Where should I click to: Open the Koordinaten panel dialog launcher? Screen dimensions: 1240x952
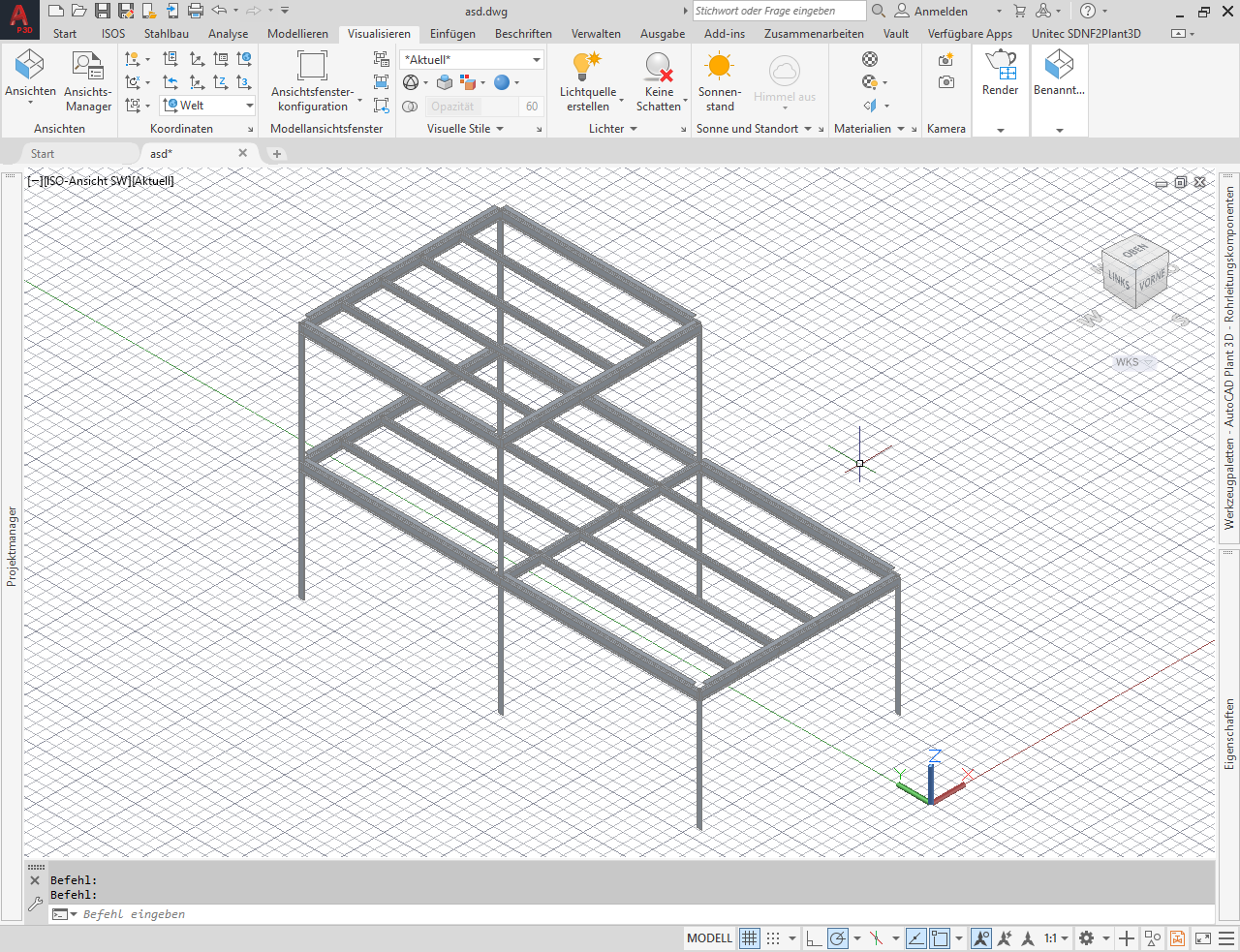[x=251, y=130]
